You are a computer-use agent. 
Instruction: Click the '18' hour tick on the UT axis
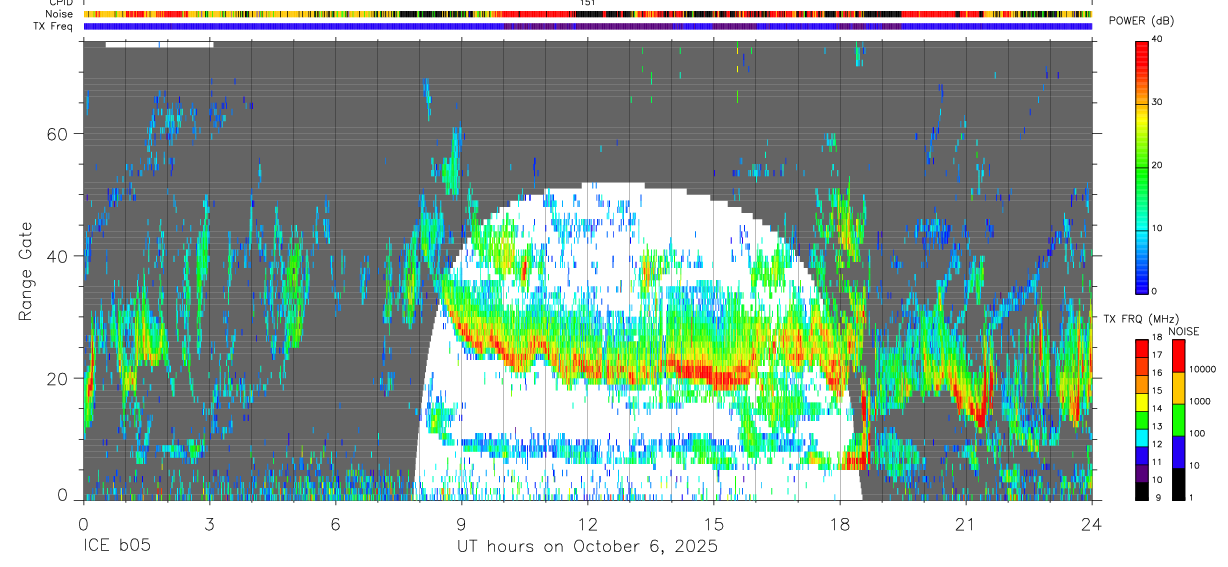840,523
